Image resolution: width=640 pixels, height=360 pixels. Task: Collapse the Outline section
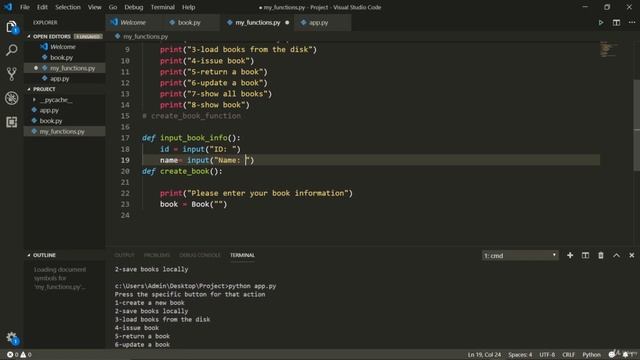click(44, 255)
